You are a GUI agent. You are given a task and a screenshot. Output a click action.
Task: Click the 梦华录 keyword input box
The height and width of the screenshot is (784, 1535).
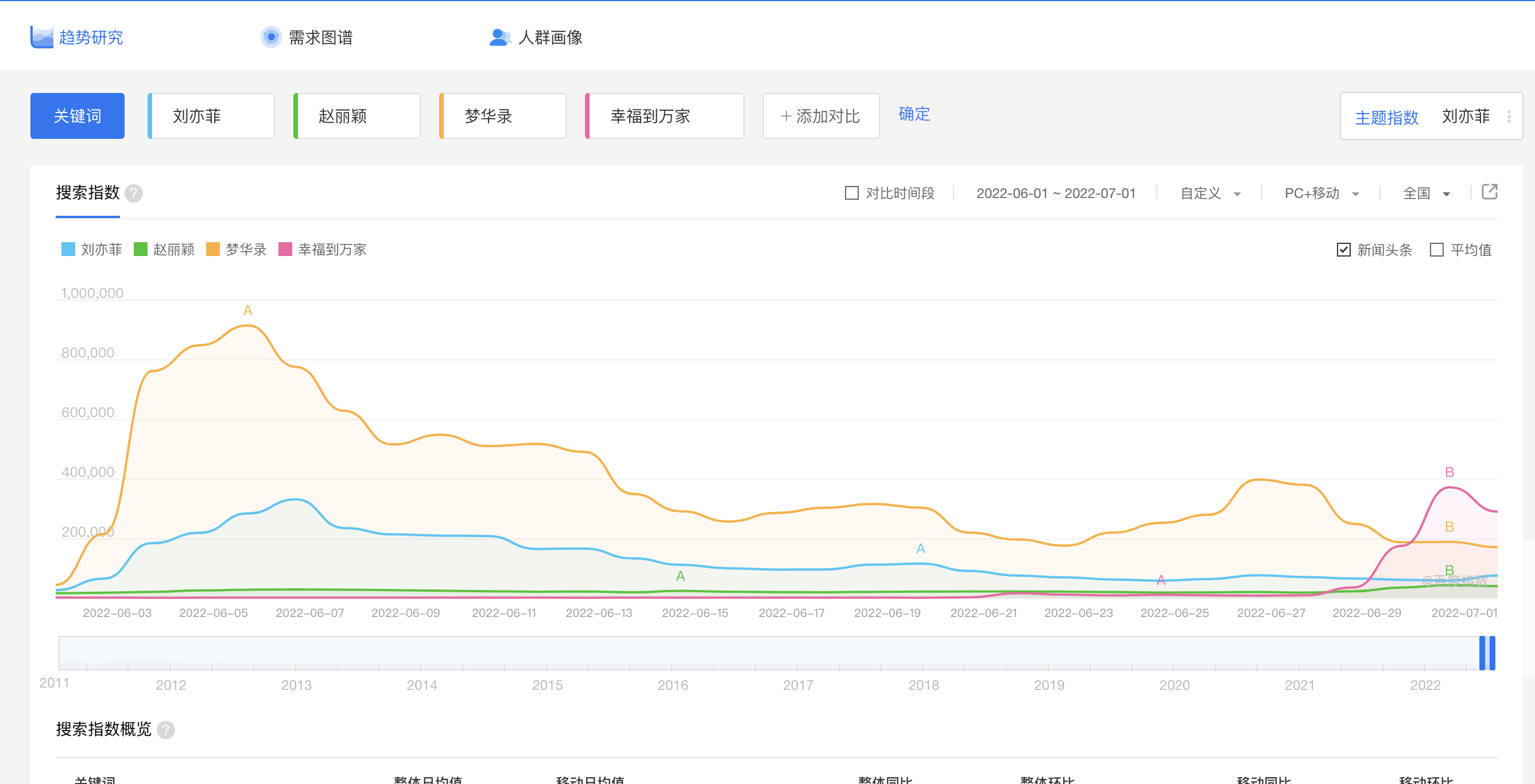click(x=502, y=115)
